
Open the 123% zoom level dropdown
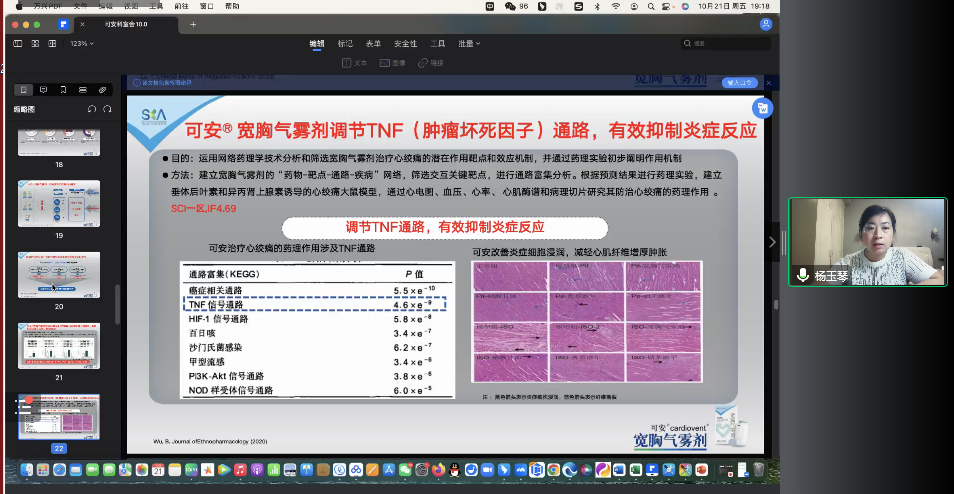82,44
